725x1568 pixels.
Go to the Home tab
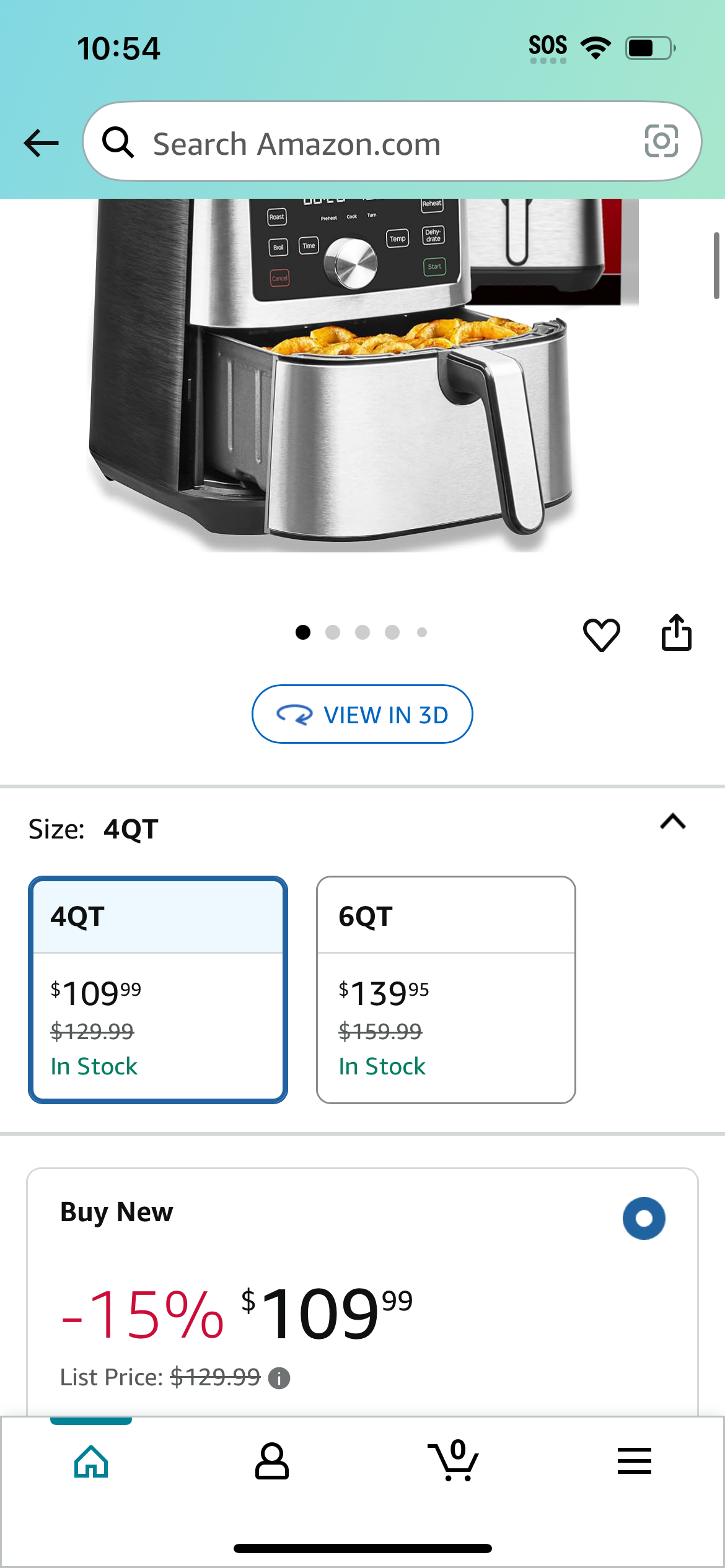click(x=91, y=1461)
